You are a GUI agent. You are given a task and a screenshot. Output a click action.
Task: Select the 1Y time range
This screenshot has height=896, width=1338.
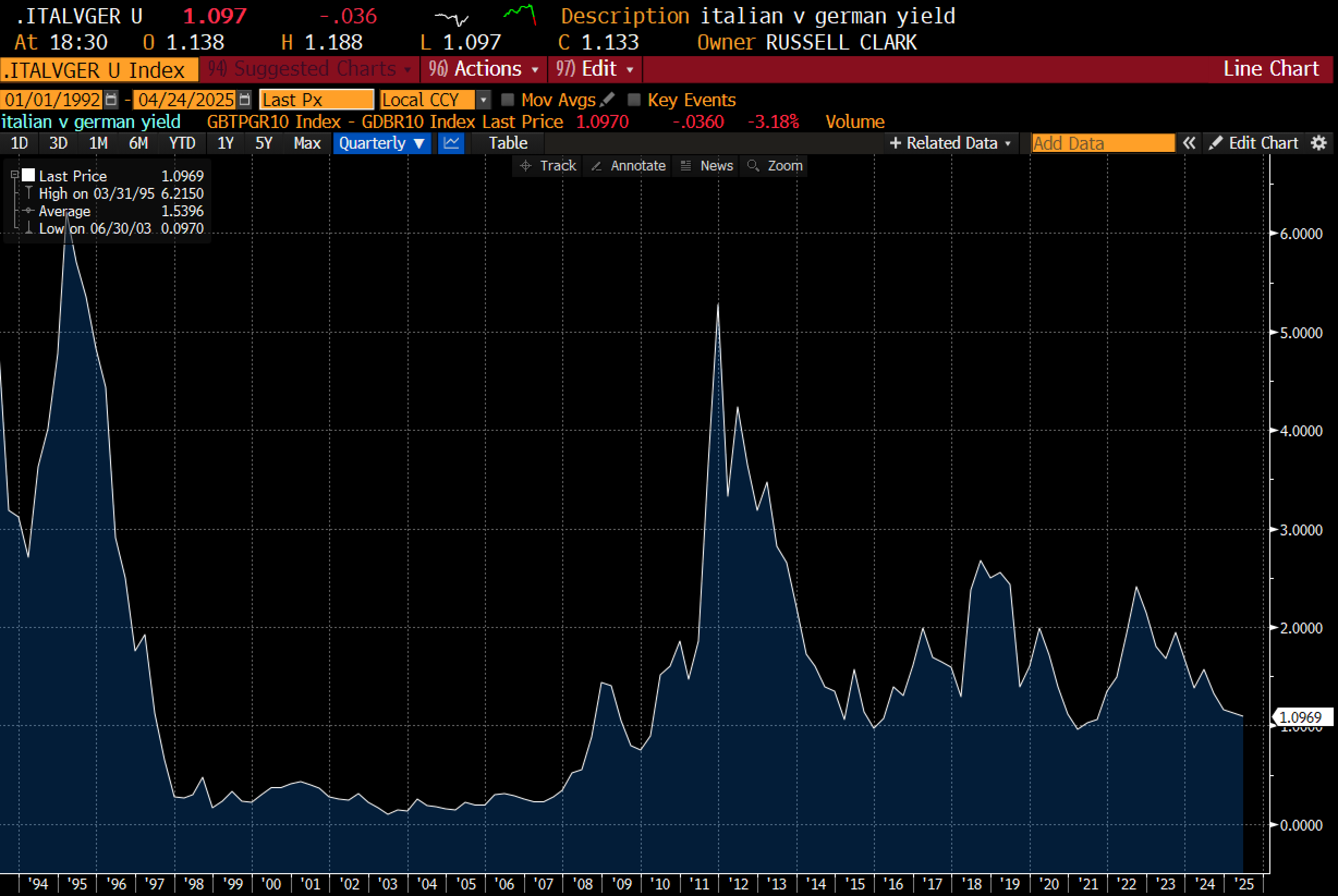226,143
